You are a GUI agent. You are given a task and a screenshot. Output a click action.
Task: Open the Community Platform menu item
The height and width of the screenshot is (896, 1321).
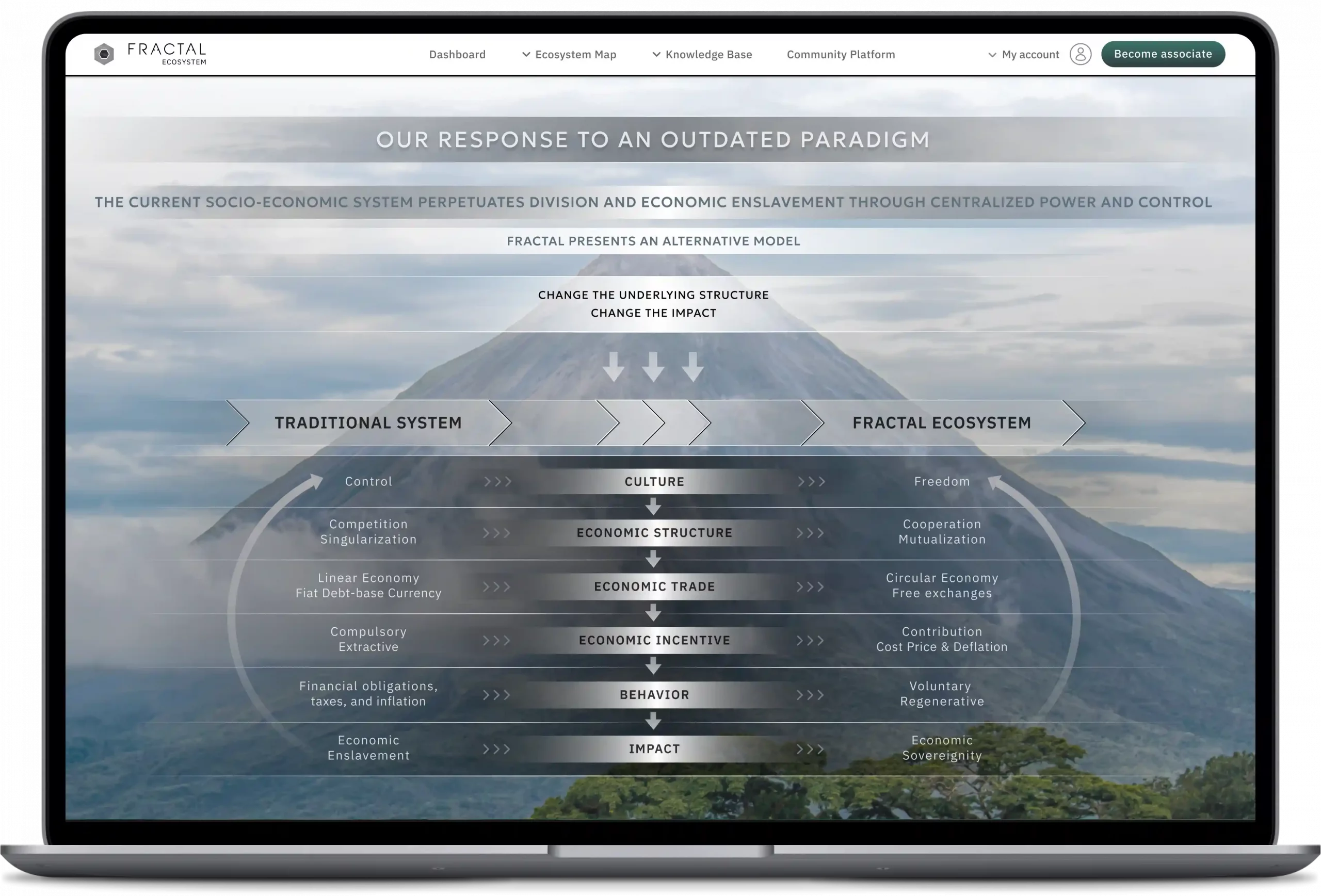841,55
